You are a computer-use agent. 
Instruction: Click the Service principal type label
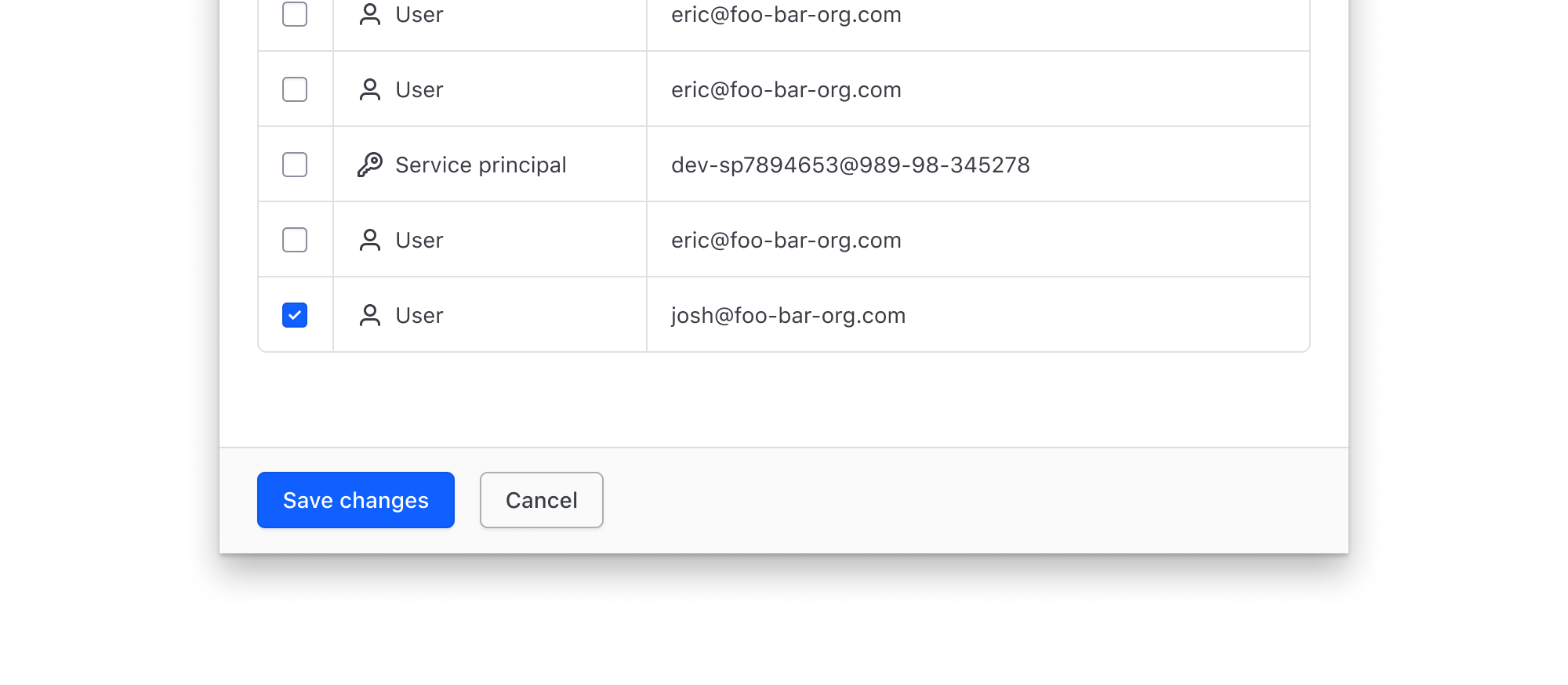481,165
